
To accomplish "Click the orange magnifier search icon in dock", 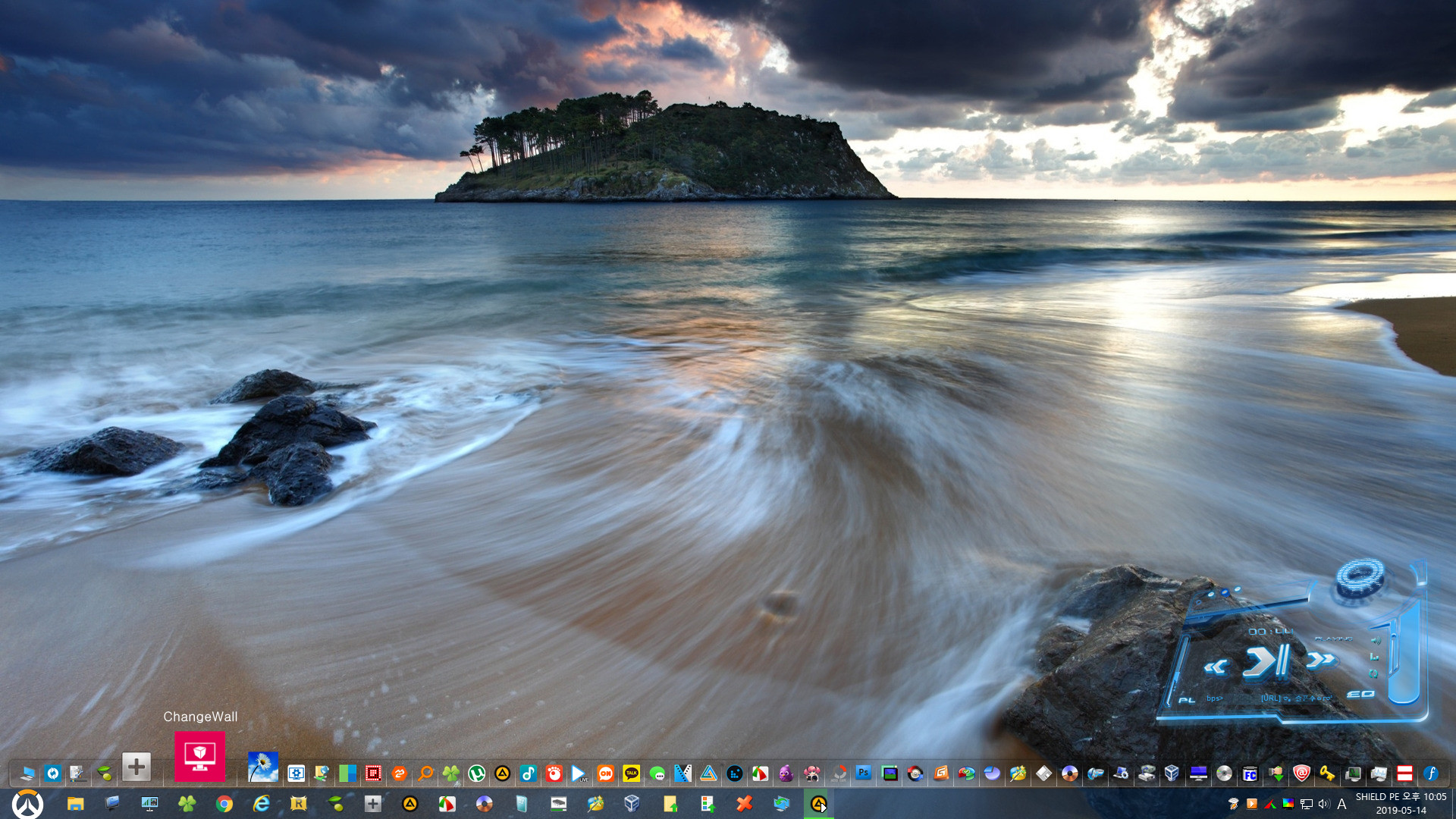I will point(425,773).
